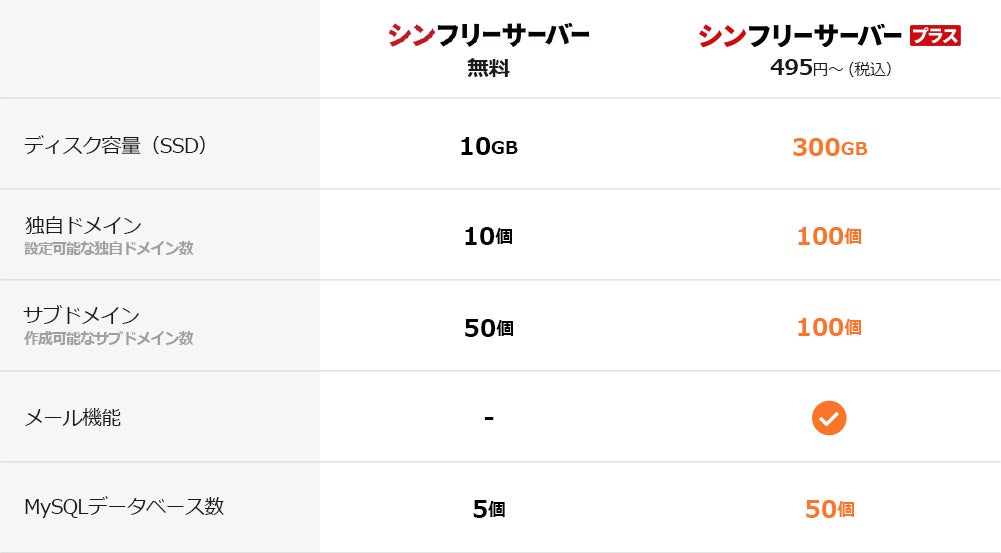Image resolution: width=1001 pixels, height=553 pixels.
Task: Click the black 10個 domain value
Action: coord(488,237)
